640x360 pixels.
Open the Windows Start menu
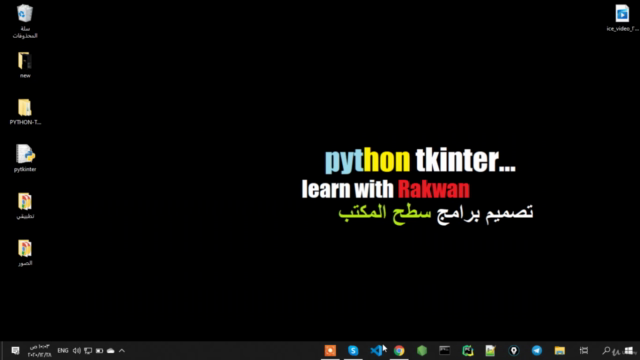tap(629, 351)
